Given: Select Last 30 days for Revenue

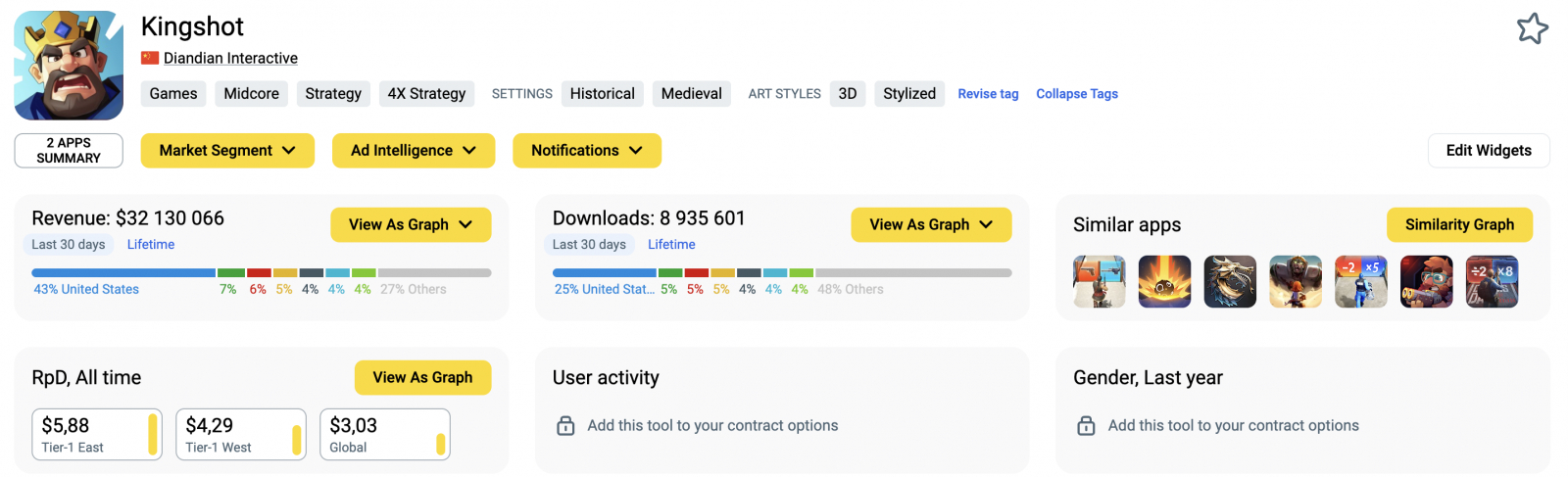Looking at the screenshot, I should pyautogui.click(x=69, y=245).
